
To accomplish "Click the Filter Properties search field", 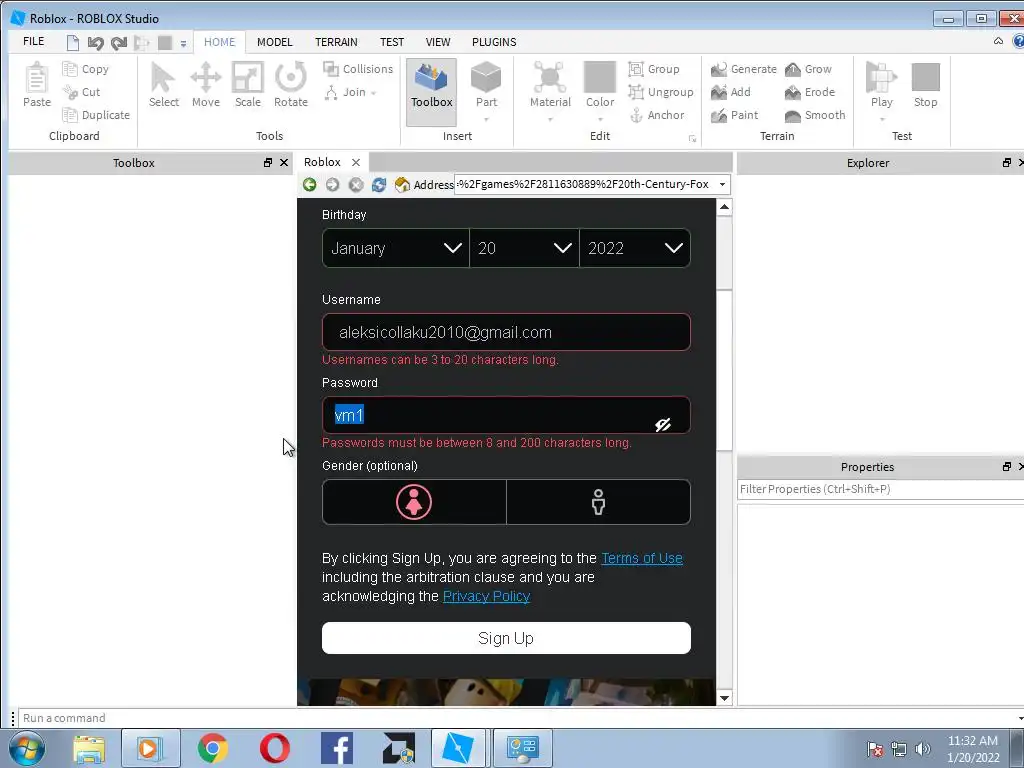I will 880,489.
